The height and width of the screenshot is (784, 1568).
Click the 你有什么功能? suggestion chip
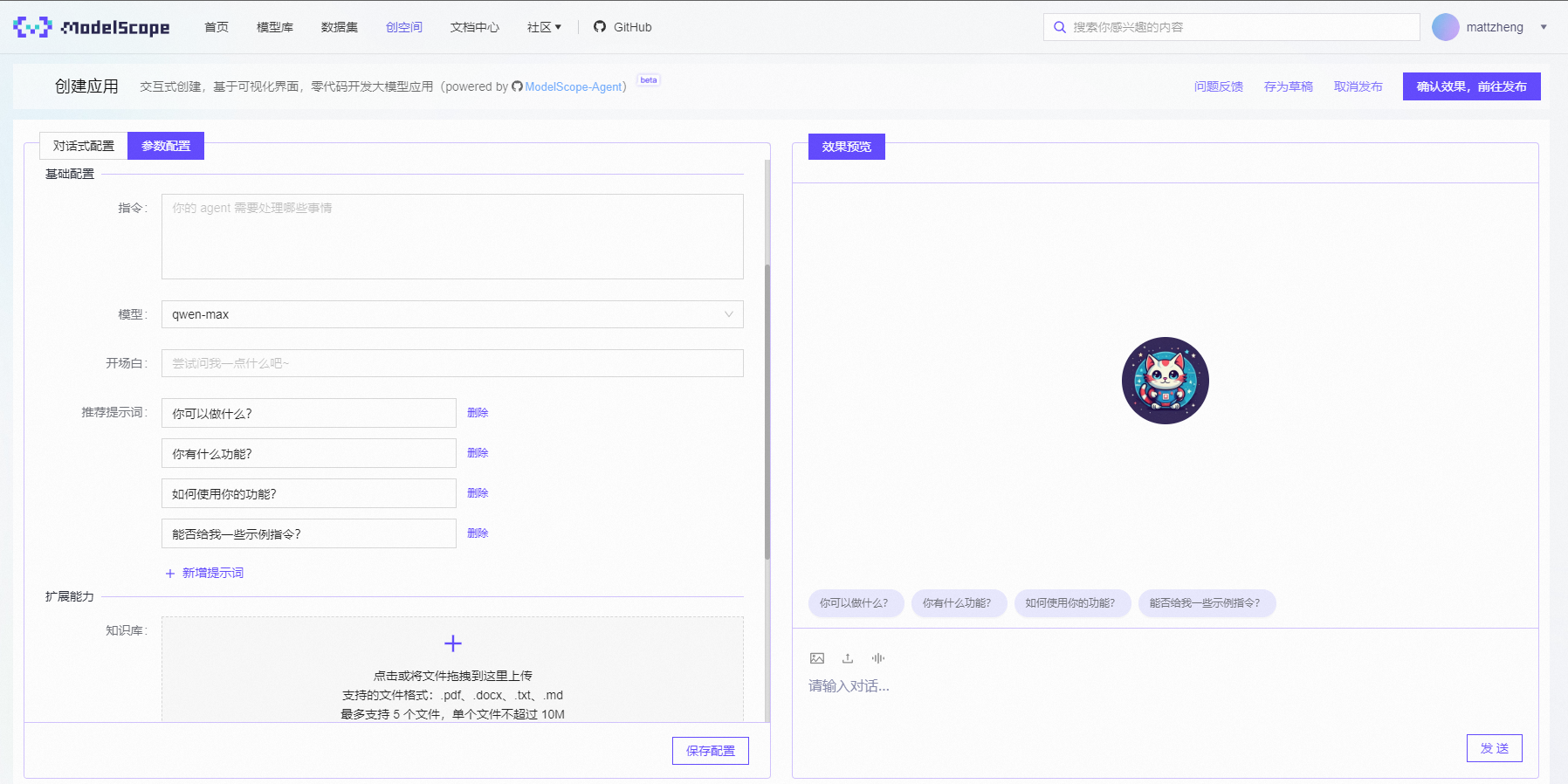click(959, 603)
